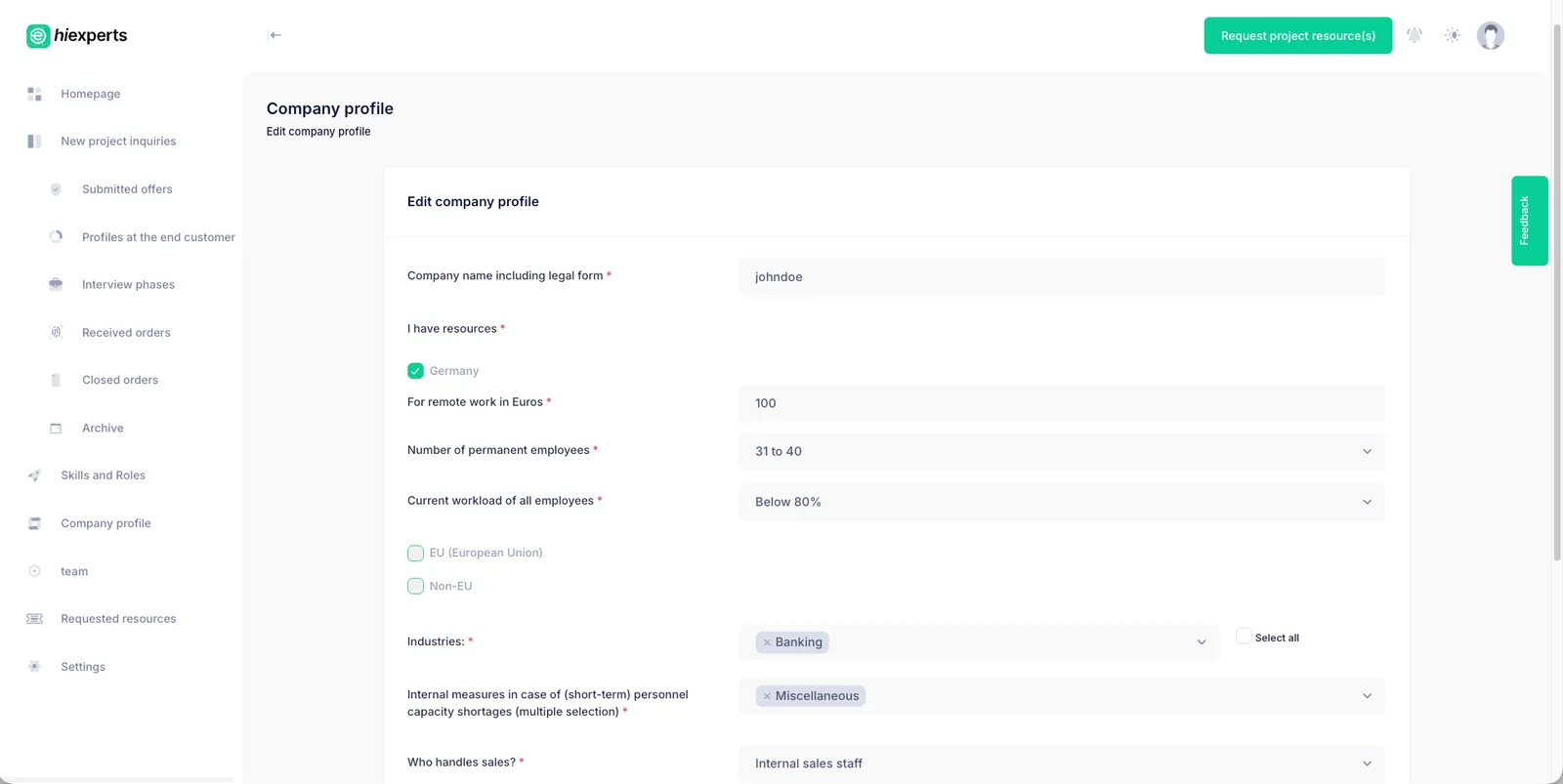Viewport: 1563px width, 784px height.
Task: Open Current workload dropdown showing Below 80%
Action: point(1061,502)
